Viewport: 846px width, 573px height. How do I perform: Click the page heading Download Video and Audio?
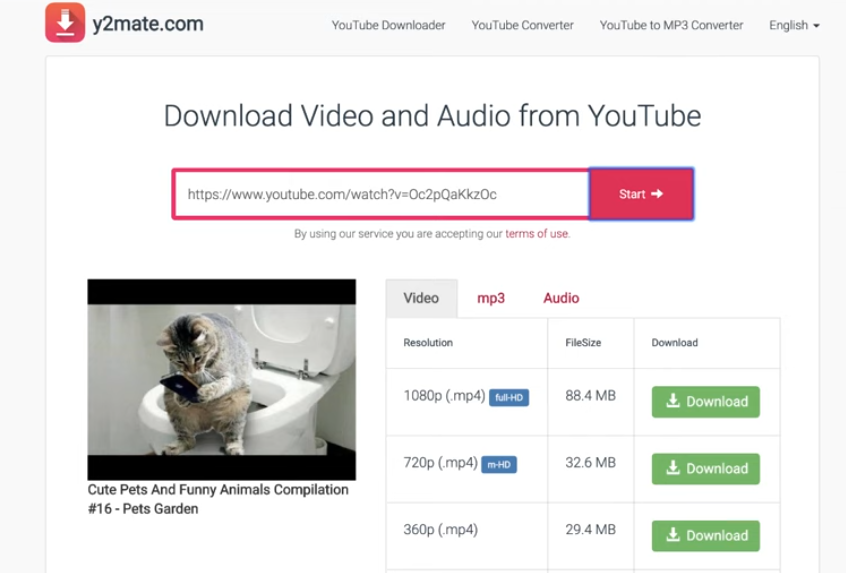432,116
